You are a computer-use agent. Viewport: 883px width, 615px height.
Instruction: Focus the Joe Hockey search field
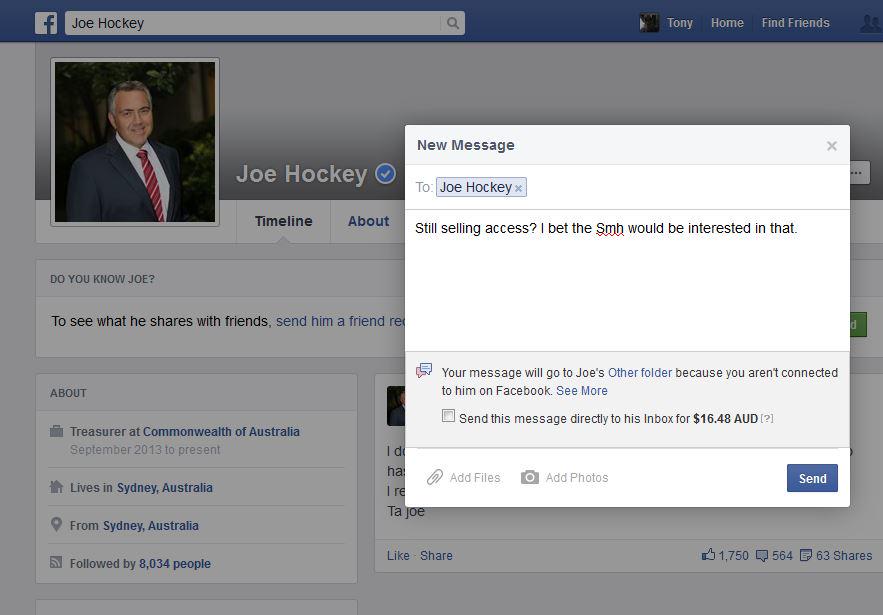tap(253, 23)
